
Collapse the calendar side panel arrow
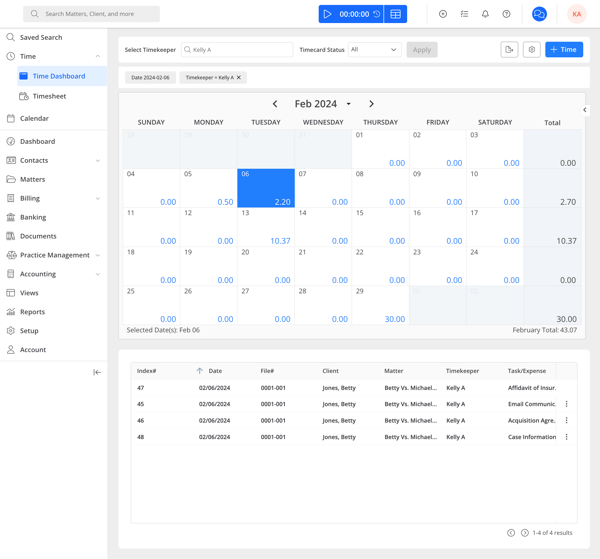pyautogui.click(x=585, y=110)
